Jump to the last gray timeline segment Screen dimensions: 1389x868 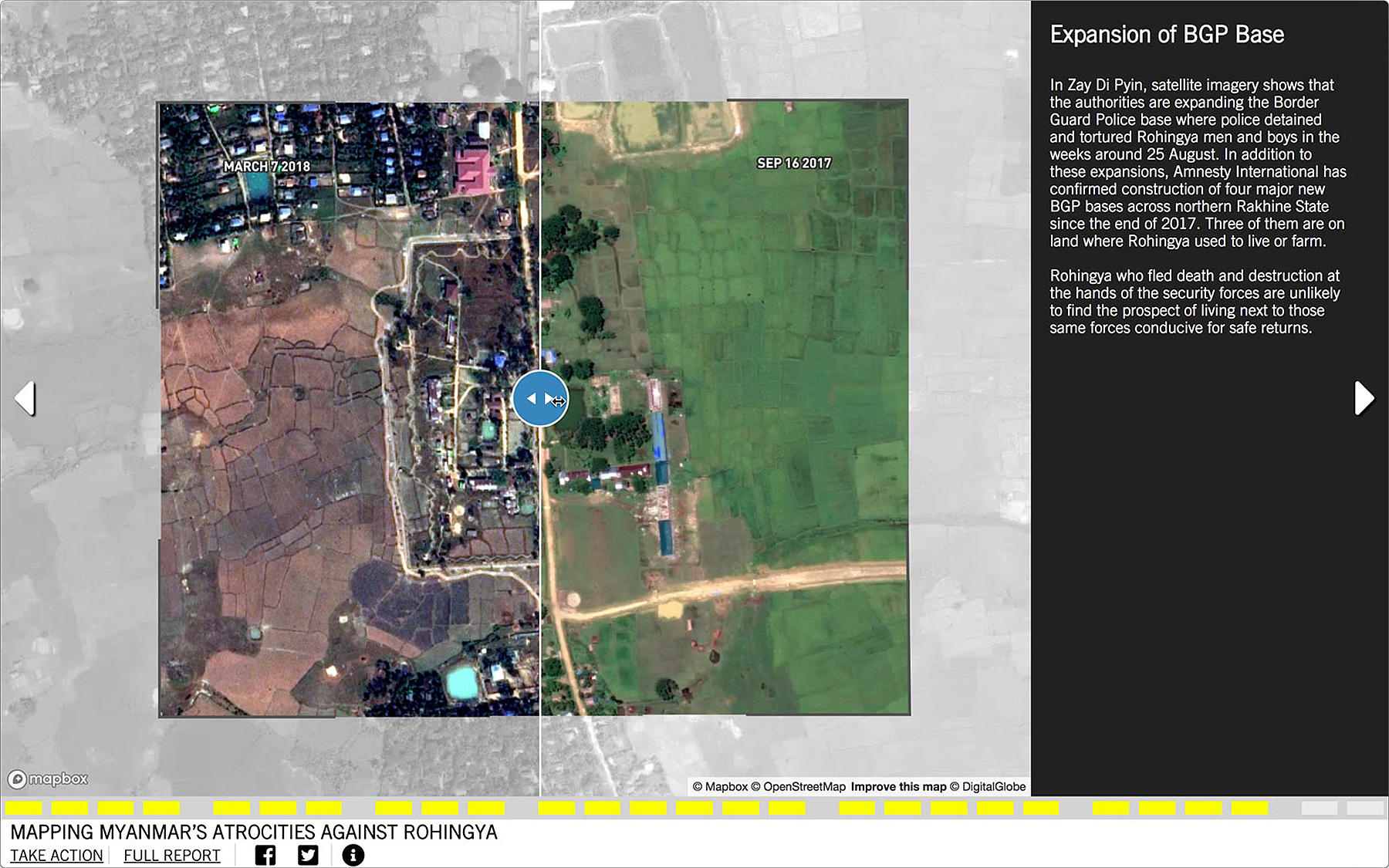(1365, 808)
